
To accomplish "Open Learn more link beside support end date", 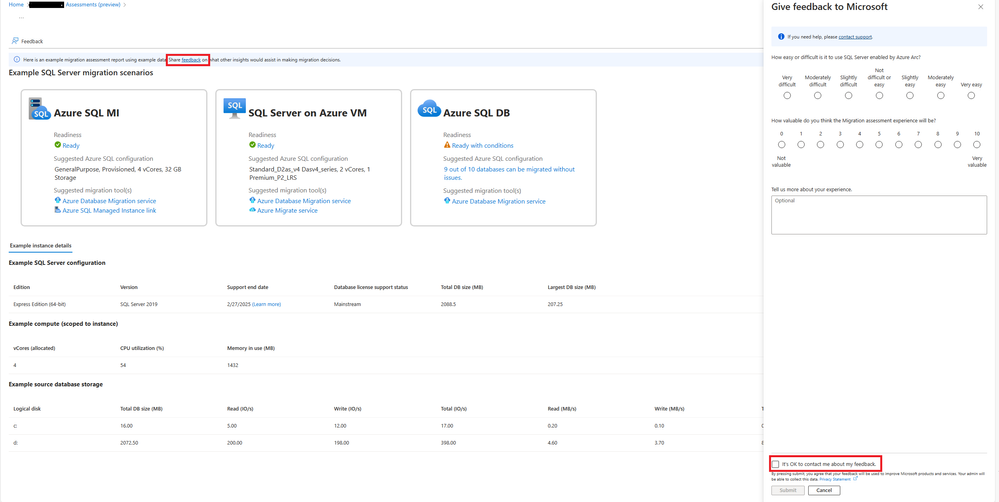I will click(x=266, y=305).
